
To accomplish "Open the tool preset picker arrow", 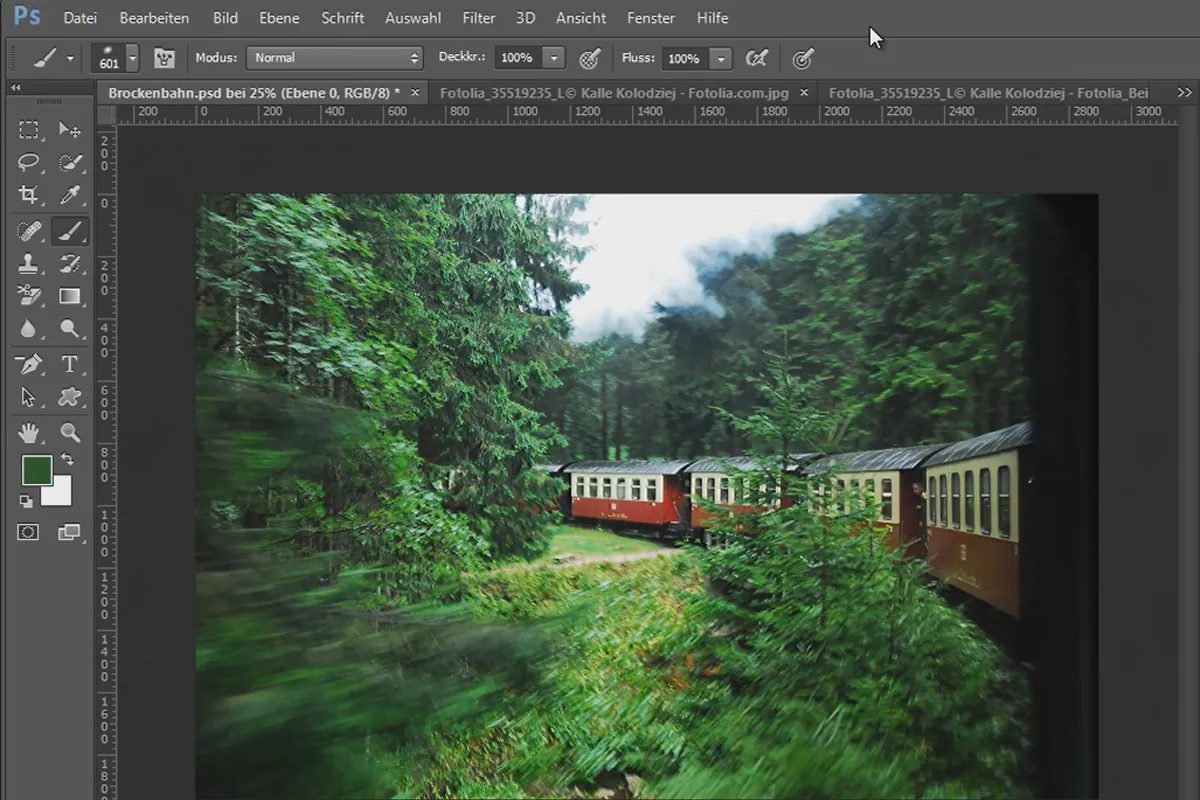I will (70, 58).
